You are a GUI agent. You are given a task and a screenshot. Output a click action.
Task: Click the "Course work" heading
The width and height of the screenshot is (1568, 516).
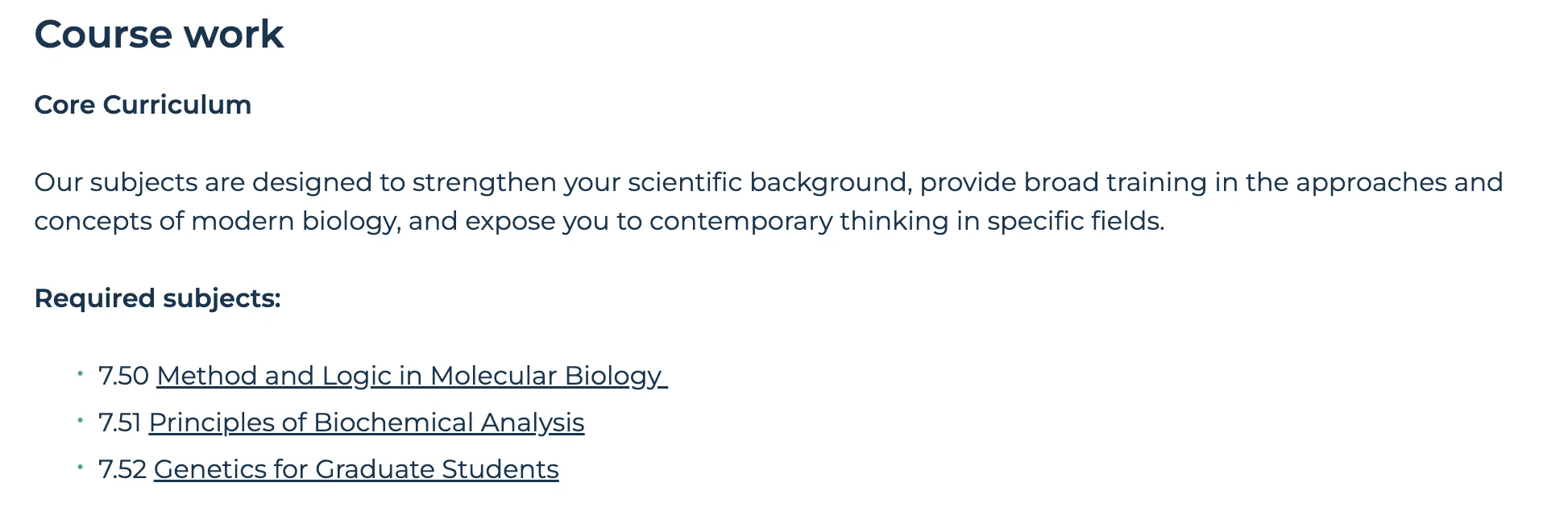click(159, 35)
